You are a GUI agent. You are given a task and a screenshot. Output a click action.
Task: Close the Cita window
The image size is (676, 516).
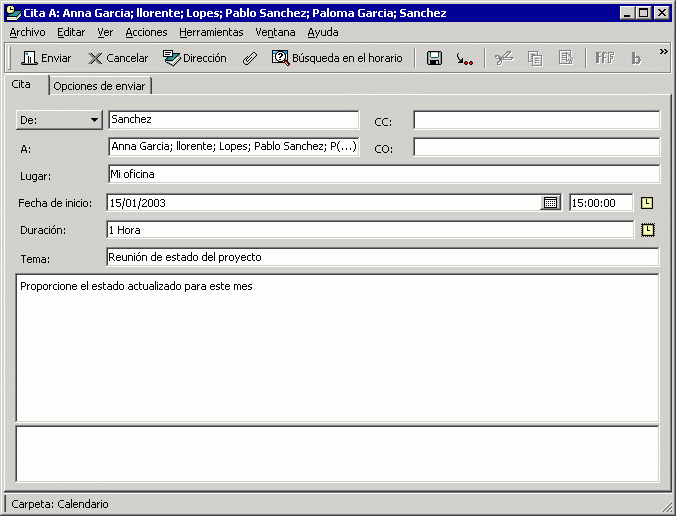tap(661, 13)
